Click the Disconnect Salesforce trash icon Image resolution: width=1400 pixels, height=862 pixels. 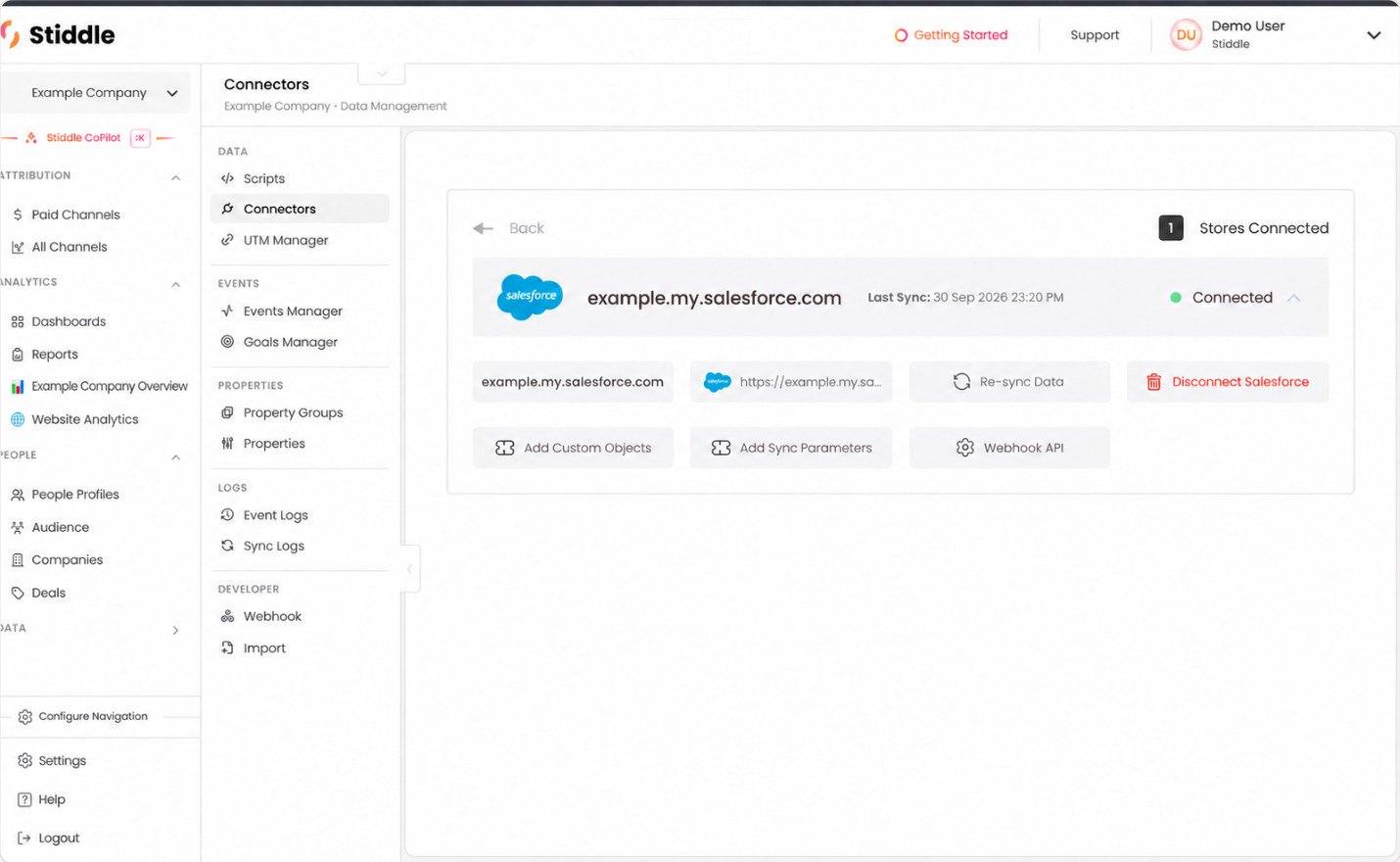(x=1153, y=382)
